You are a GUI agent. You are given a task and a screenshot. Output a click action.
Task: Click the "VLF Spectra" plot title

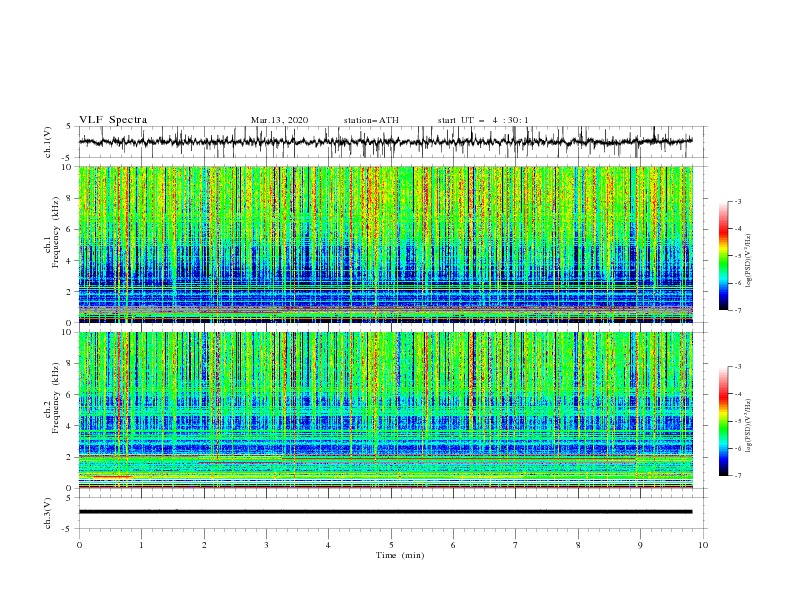point(113,120)
